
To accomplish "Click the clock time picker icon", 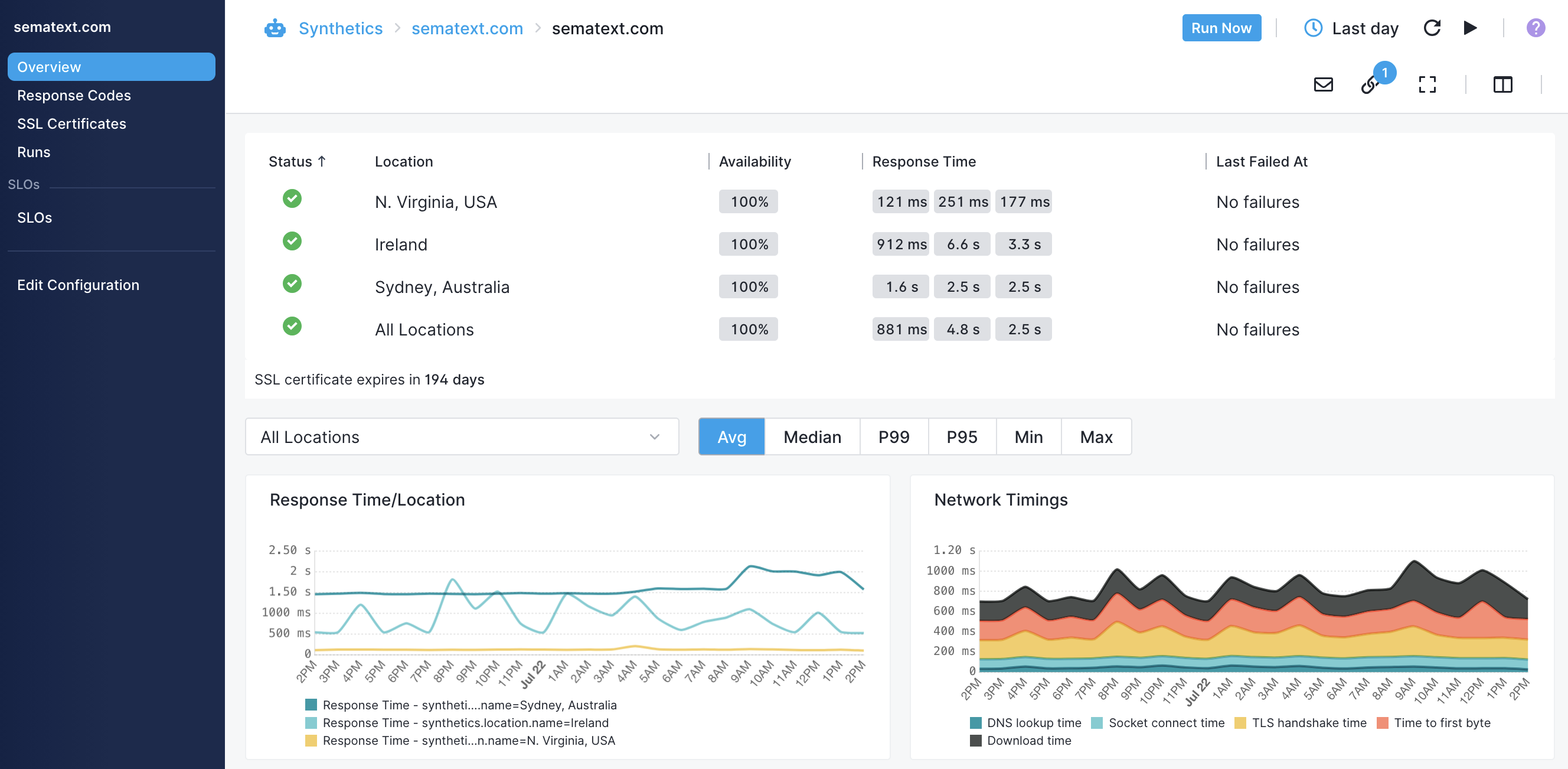I will 1313,28.
